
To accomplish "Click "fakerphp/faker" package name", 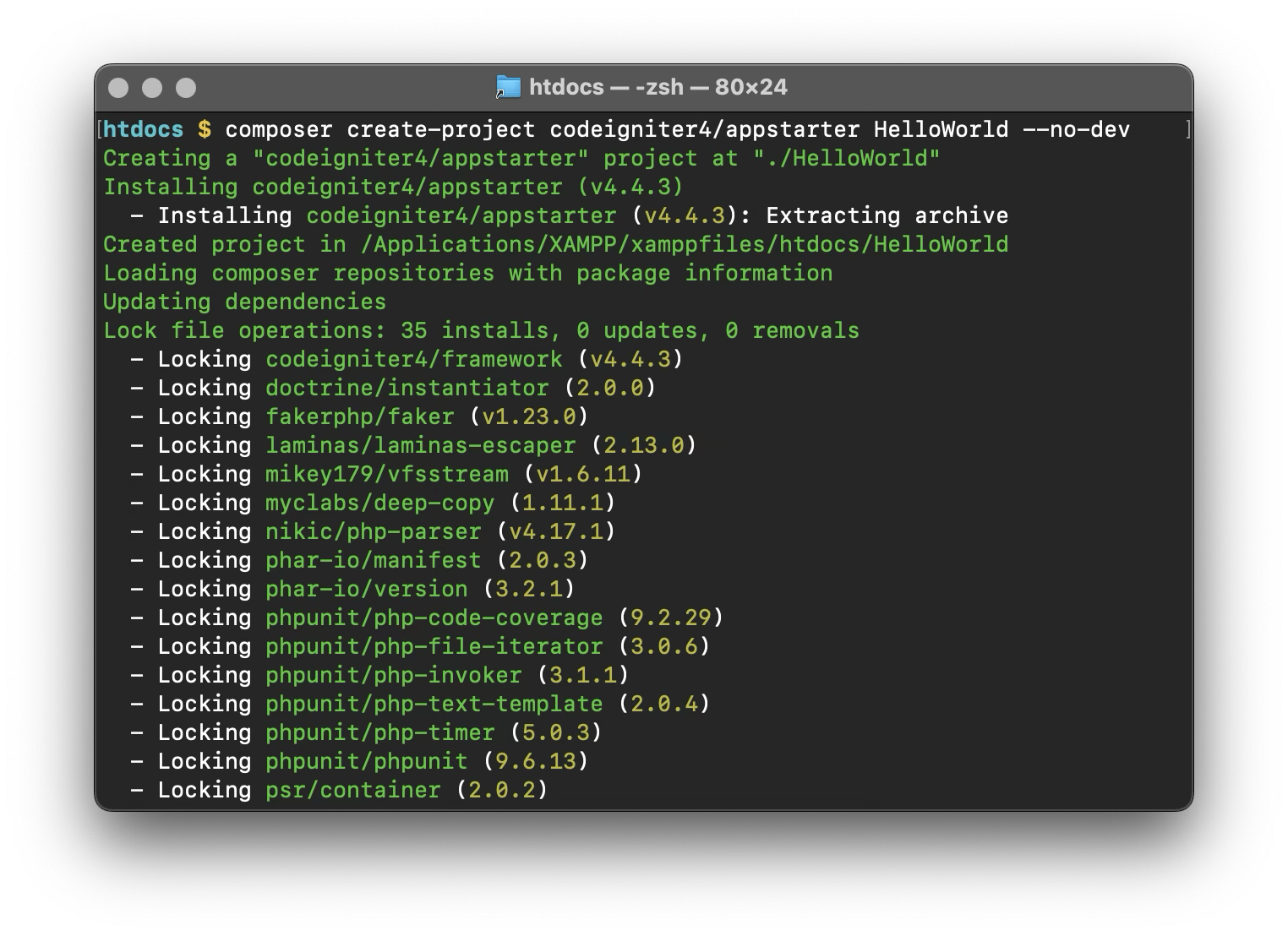I will click(360, 416).
